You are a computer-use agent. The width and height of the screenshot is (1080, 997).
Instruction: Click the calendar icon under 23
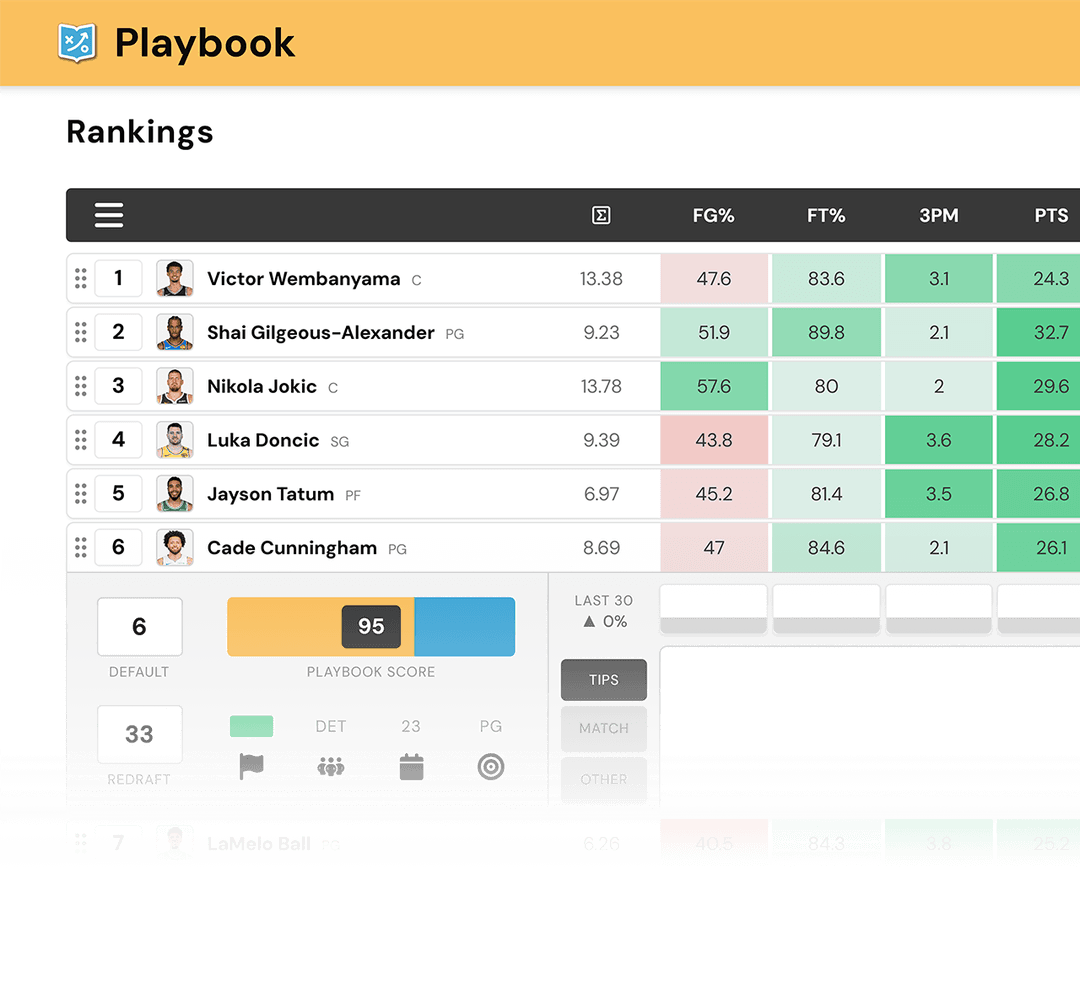pyautogui.click(x=411, y=767)
